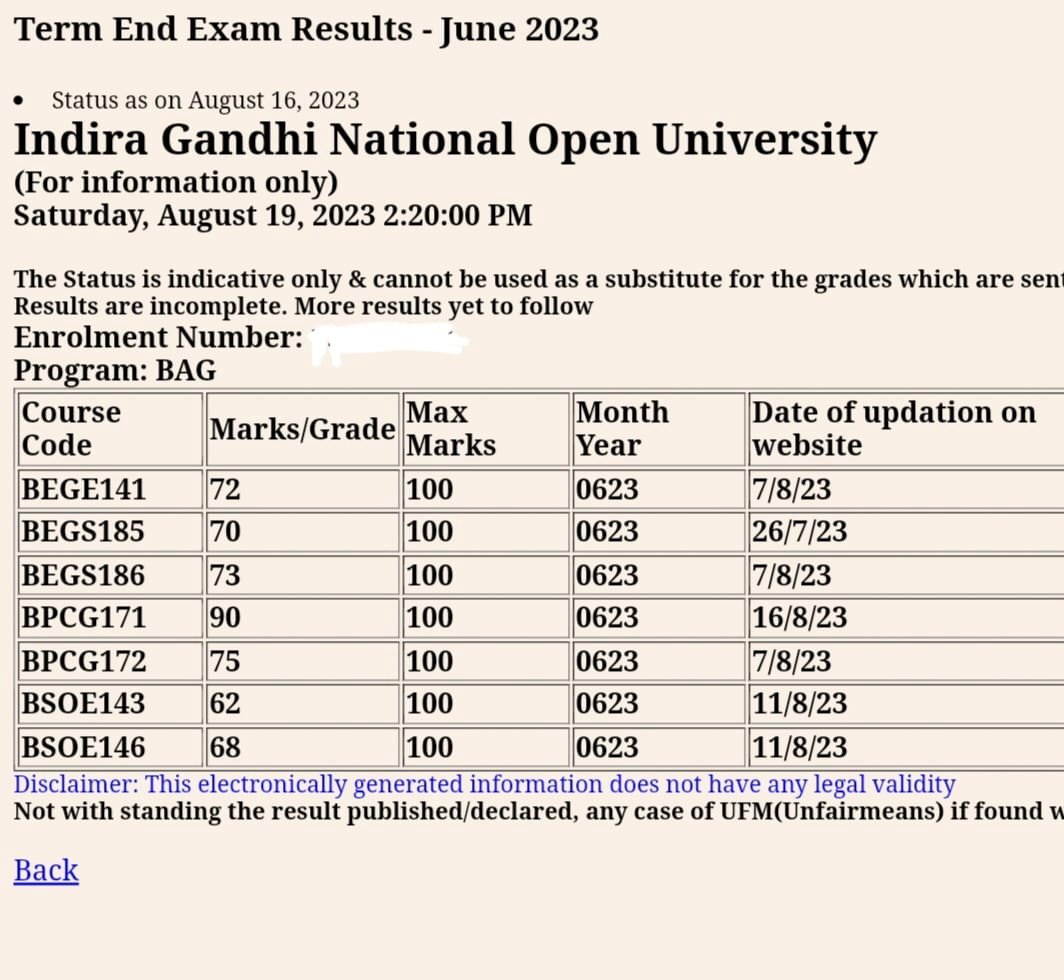Image resolution: width=1064 pixels, height=980 pixels.
Task: Click the Saturday, August 19, 2023 timestamp
Action: [273, 216]
